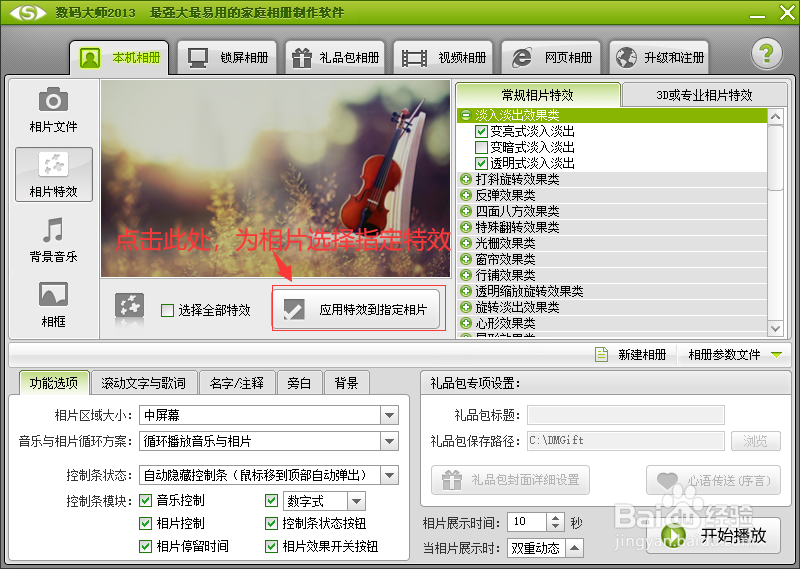Click 心语传送(序言) button
The image size is (800, 569).
[x=713, y=480]
